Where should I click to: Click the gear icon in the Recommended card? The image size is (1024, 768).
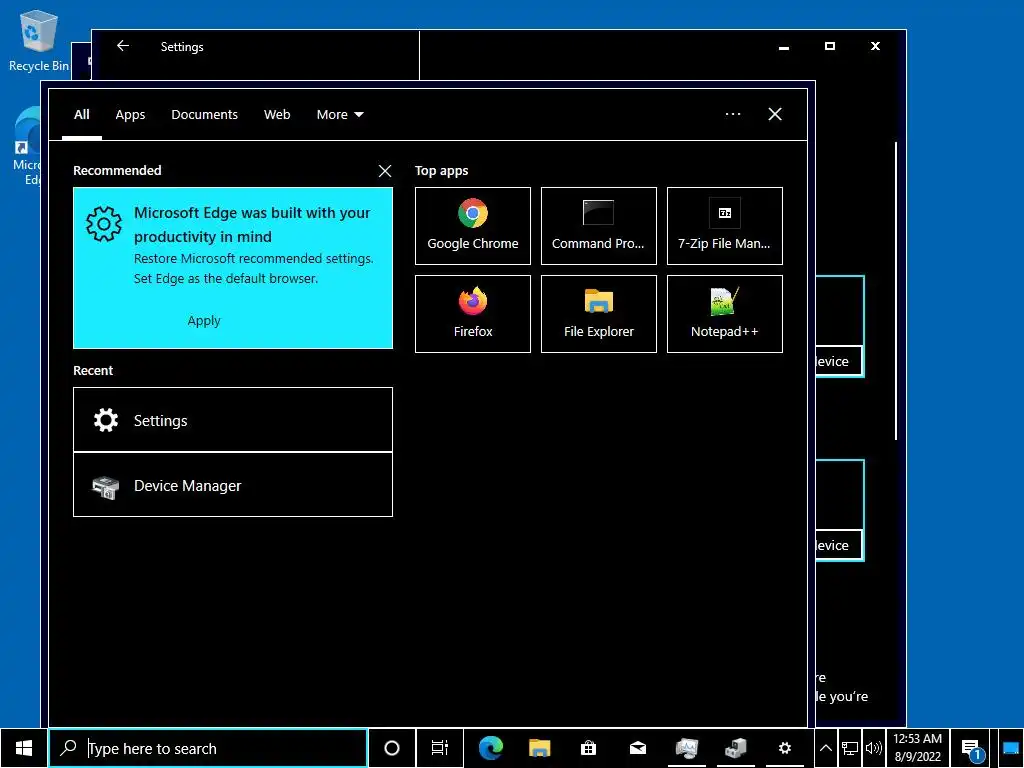pyautogui.click(x=104, y=224)
